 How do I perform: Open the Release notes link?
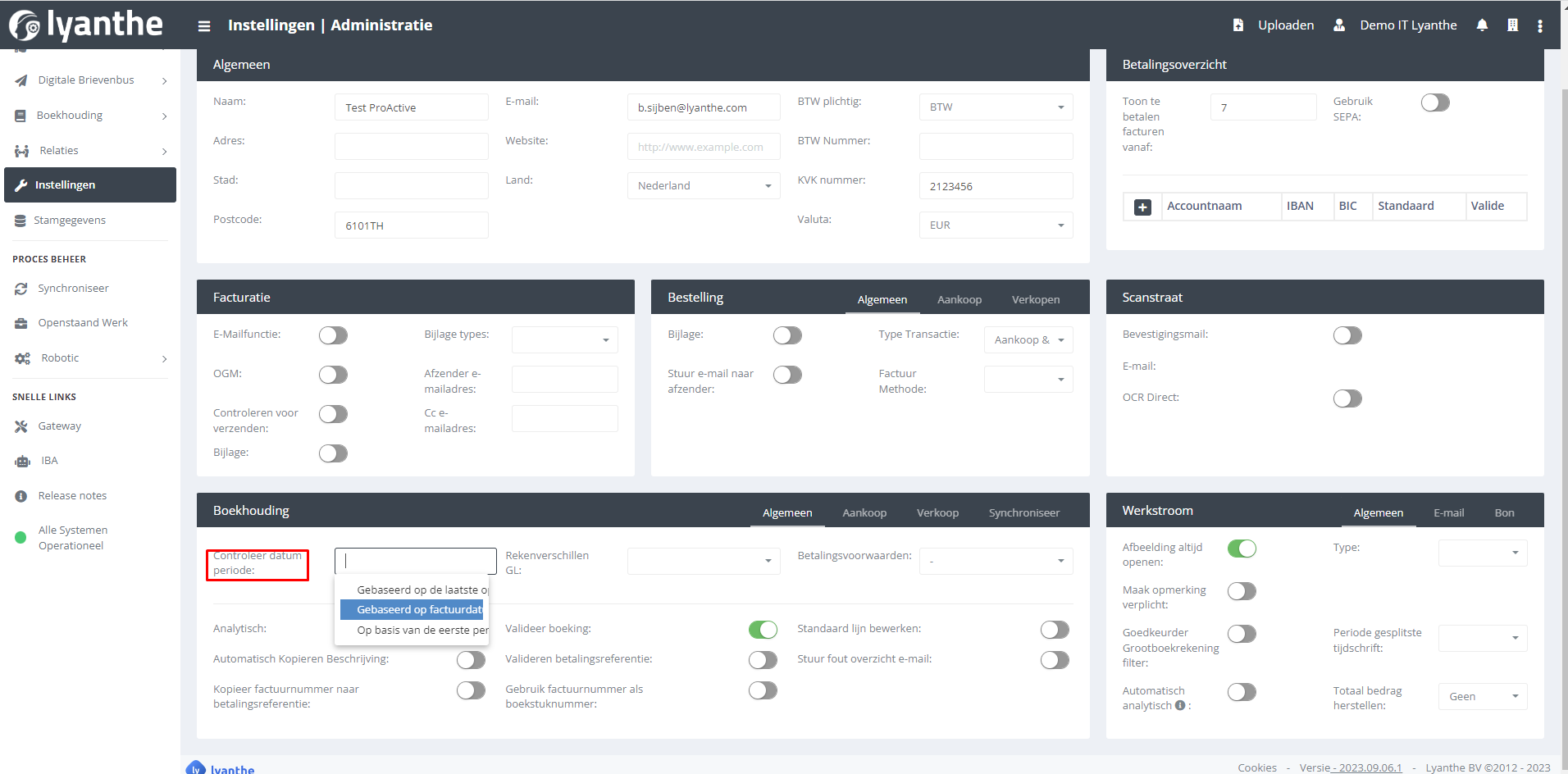click(x=72, y=496)
